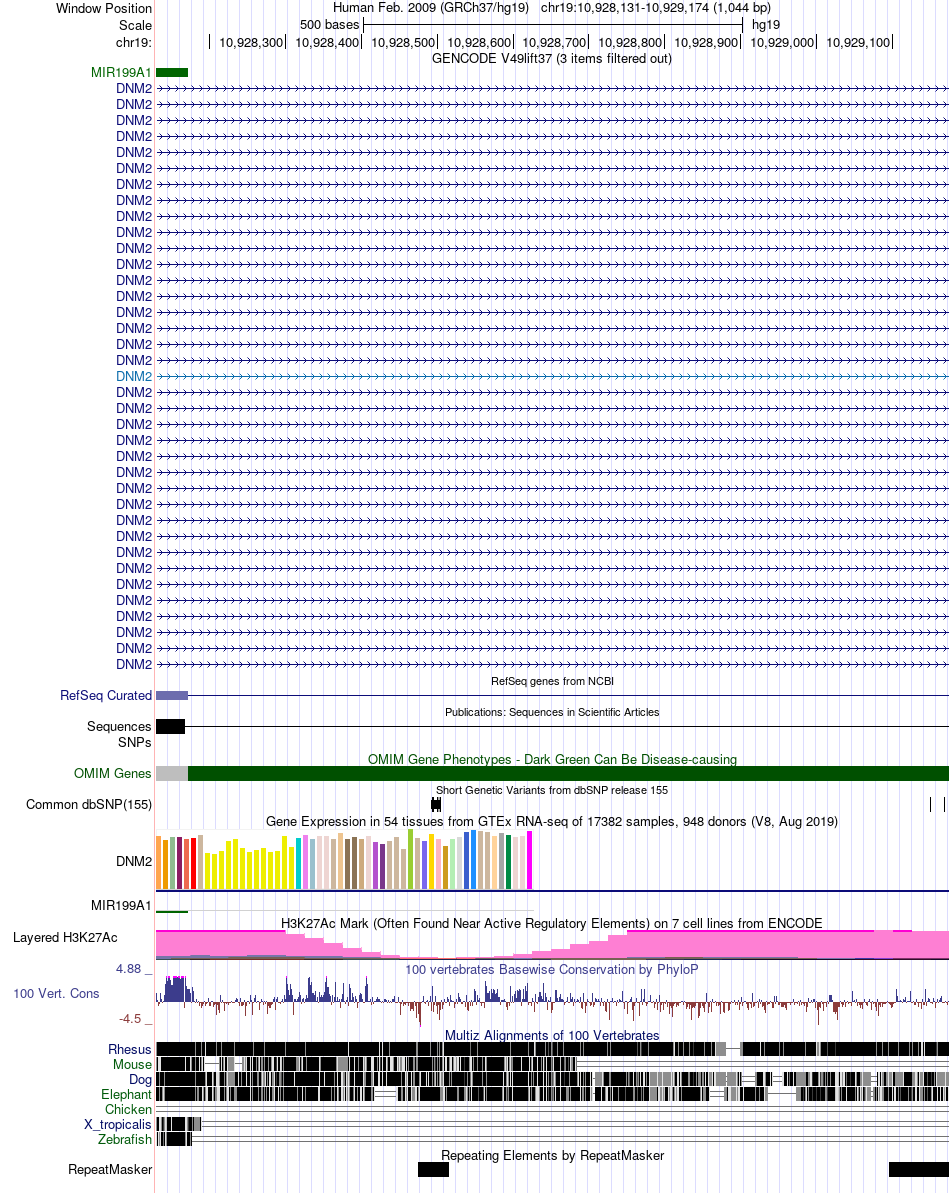950x1193 pixels.
Task: Open the Common dbSNP(155) track label
Action: point(89,804)
